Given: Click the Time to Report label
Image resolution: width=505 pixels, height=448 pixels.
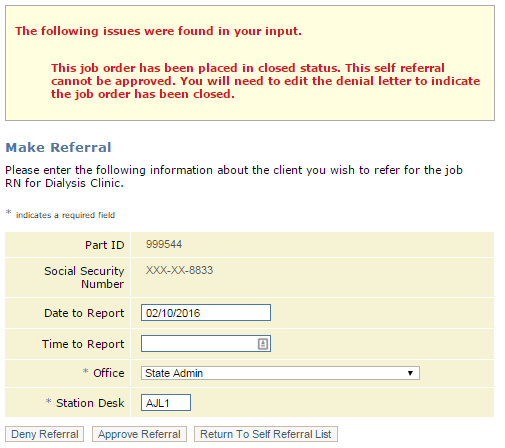Looking at the screenshot, I should point(83,344).
